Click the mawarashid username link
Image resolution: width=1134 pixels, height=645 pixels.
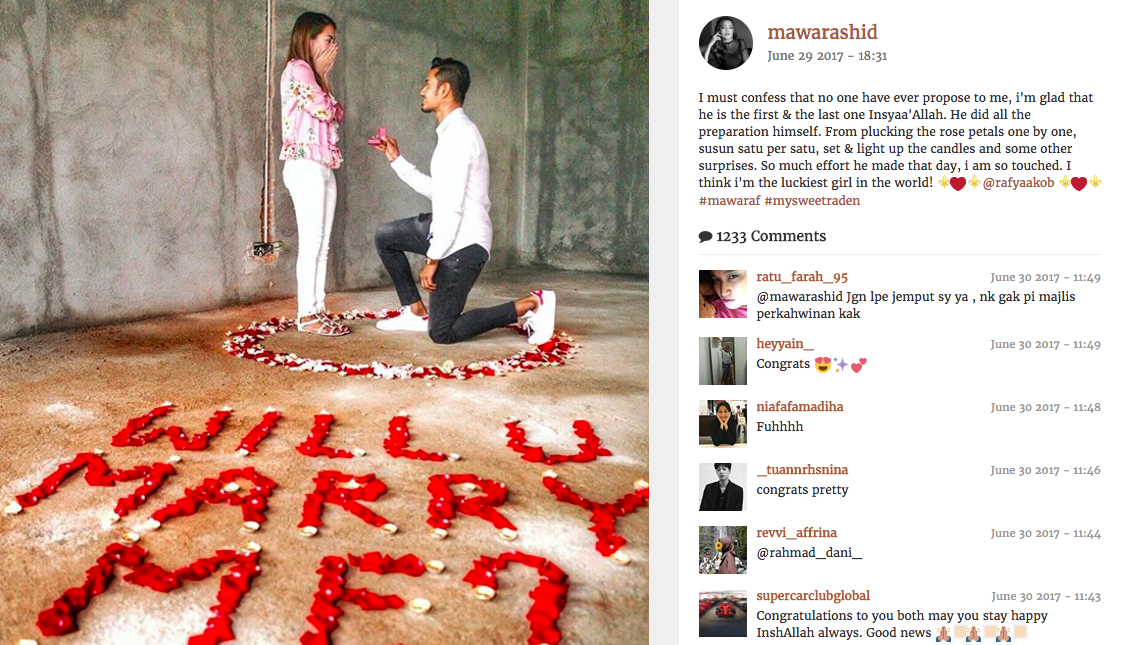[822, 32]
